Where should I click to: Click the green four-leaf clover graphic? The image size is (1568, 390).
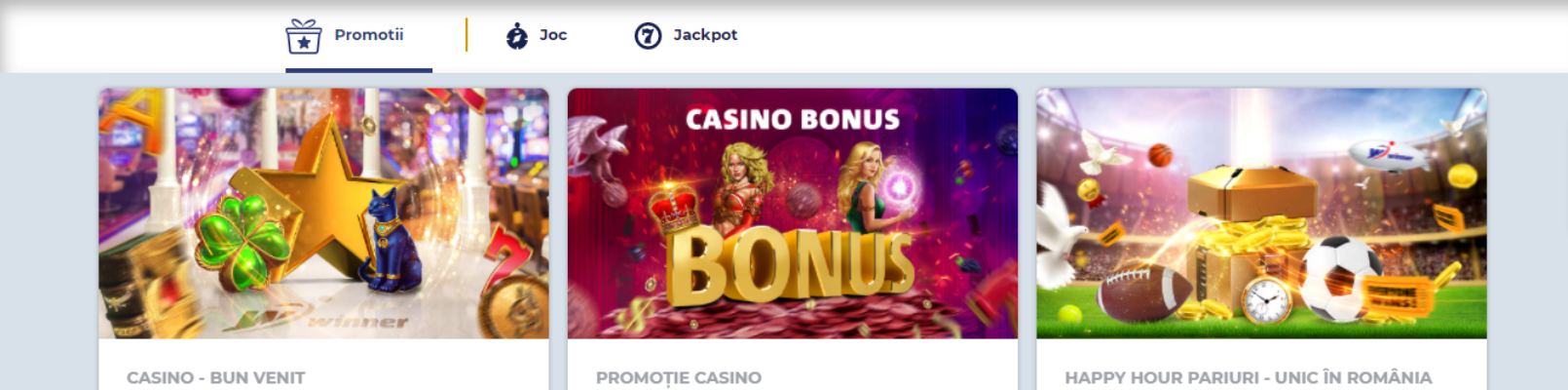pos(242,242)
